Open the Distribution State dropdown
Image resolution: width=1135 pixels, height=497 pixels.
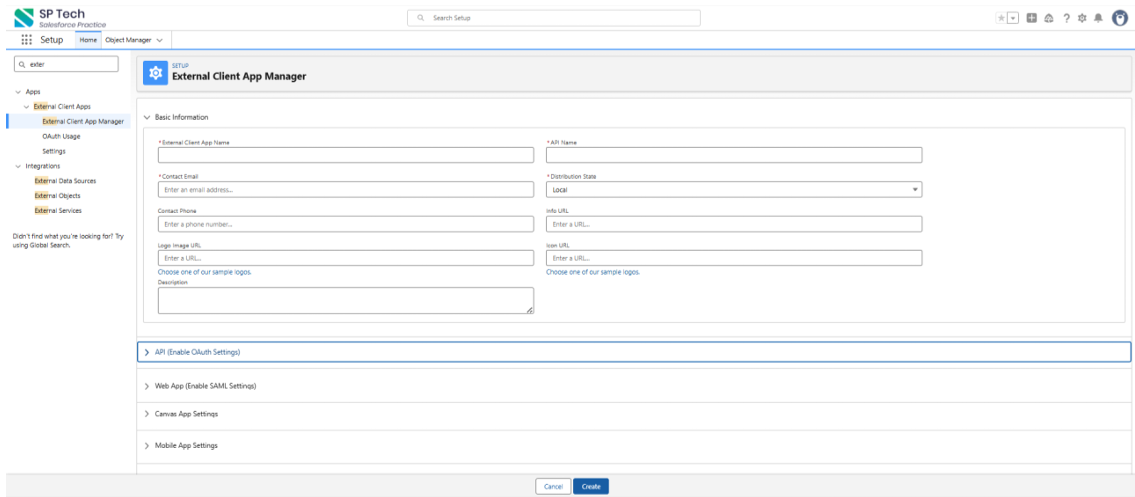(734, 190)
